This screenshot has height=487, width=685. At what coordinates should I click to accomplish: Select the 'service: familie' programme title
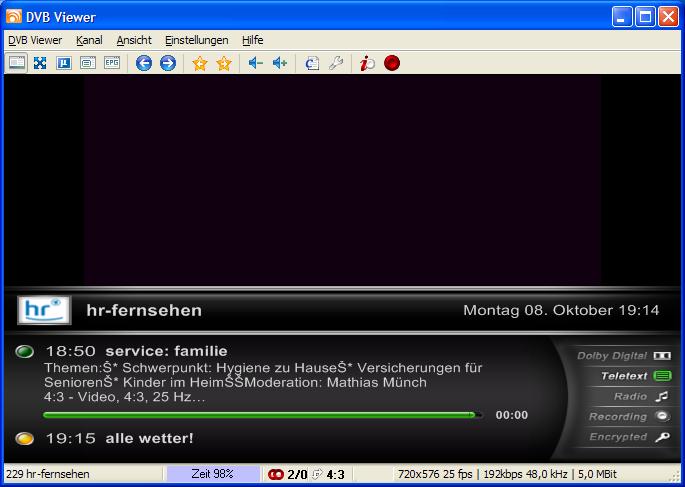point(166,351)
